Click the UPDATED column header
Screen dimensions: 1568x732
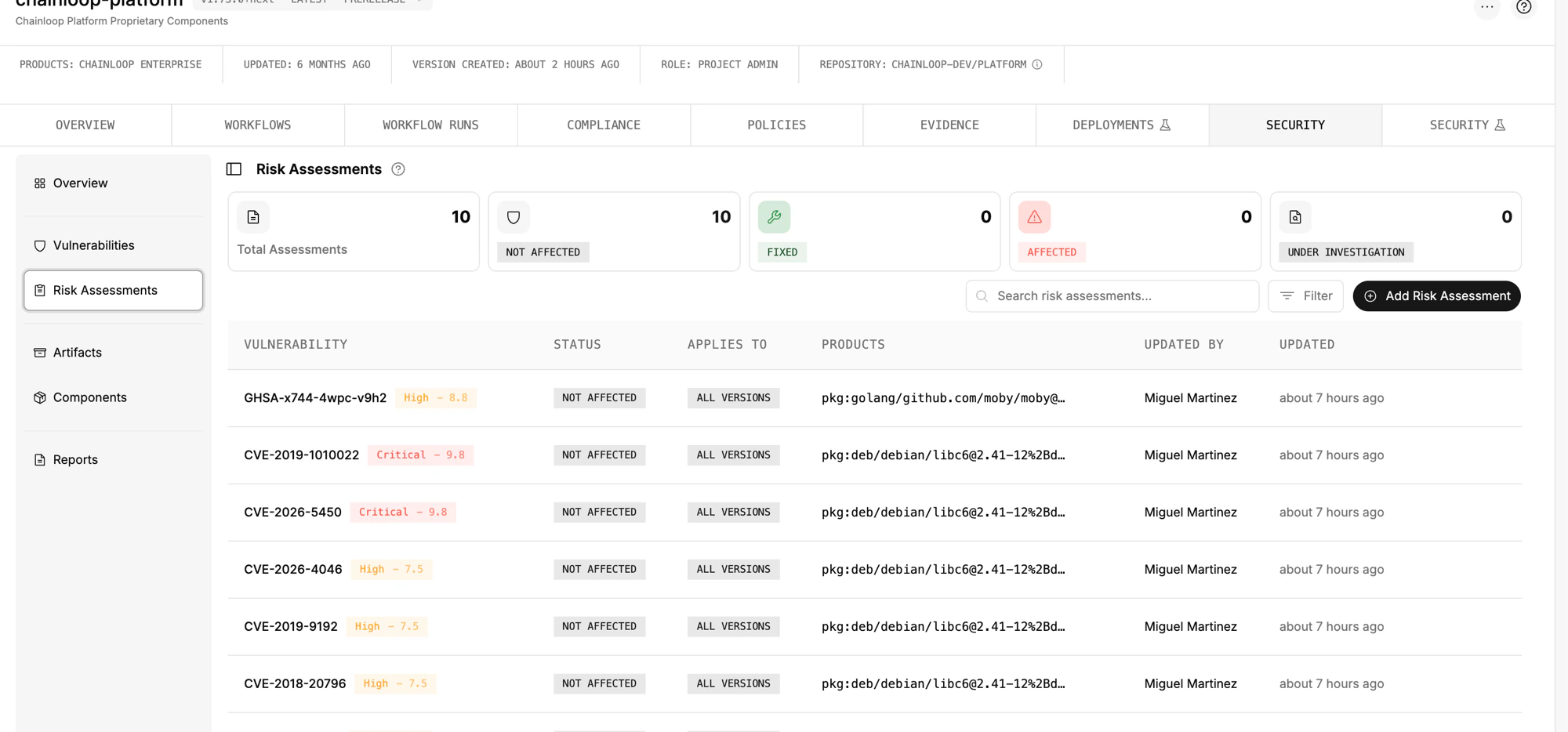1307,345
